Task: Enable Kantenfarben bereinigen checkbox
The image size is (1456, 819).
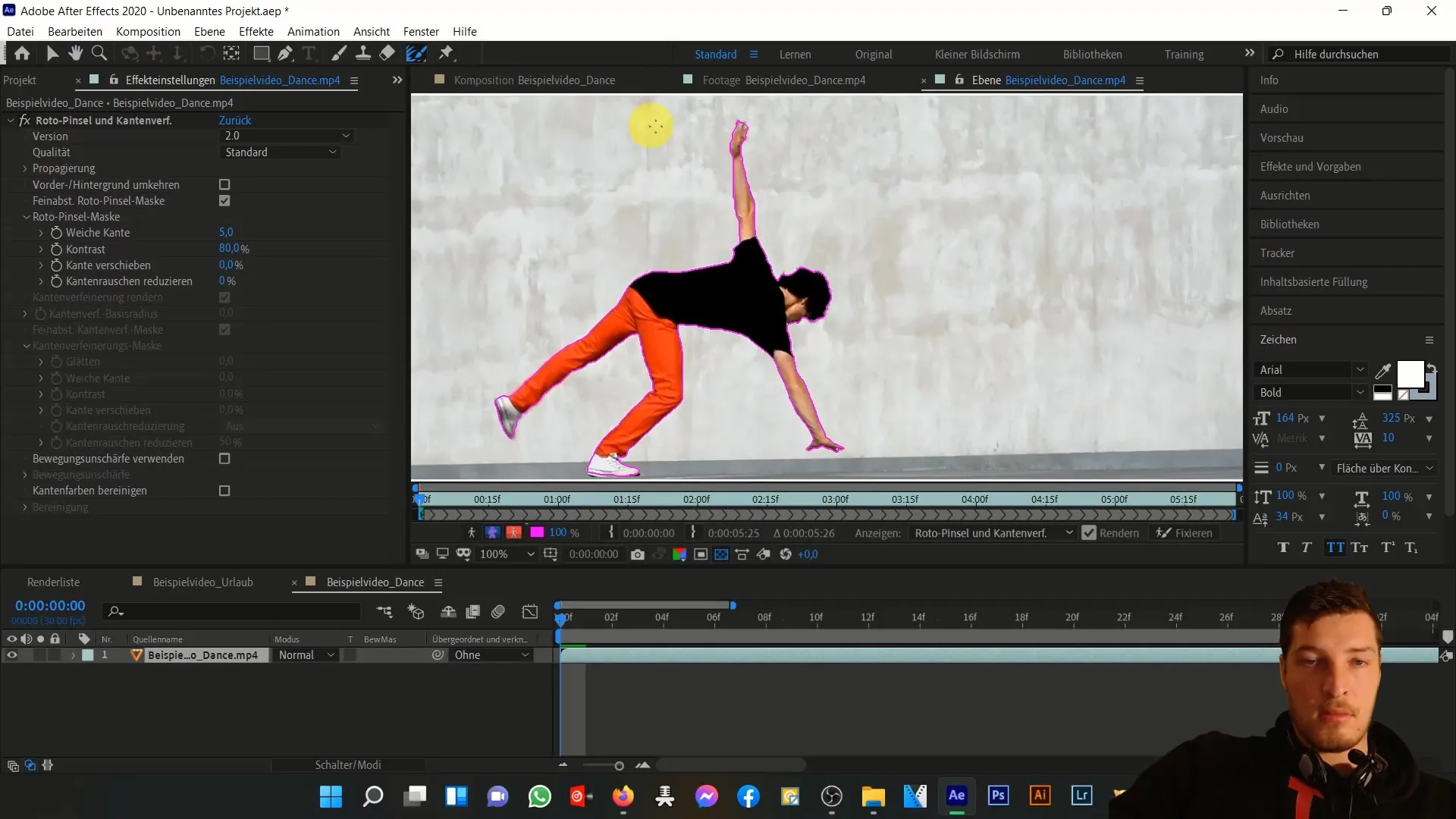Action: click(x=224, y=491)
